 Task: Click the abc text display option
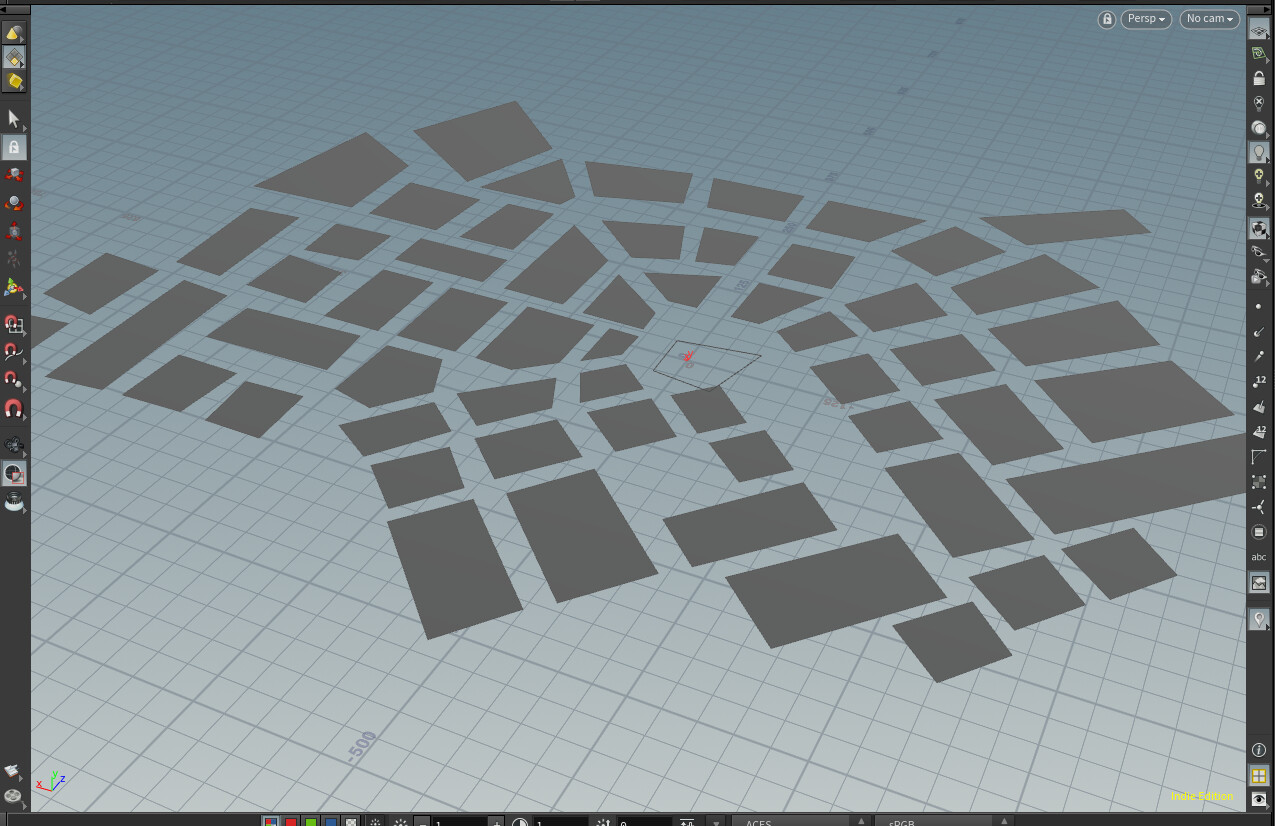click(x=1259, y=557)
